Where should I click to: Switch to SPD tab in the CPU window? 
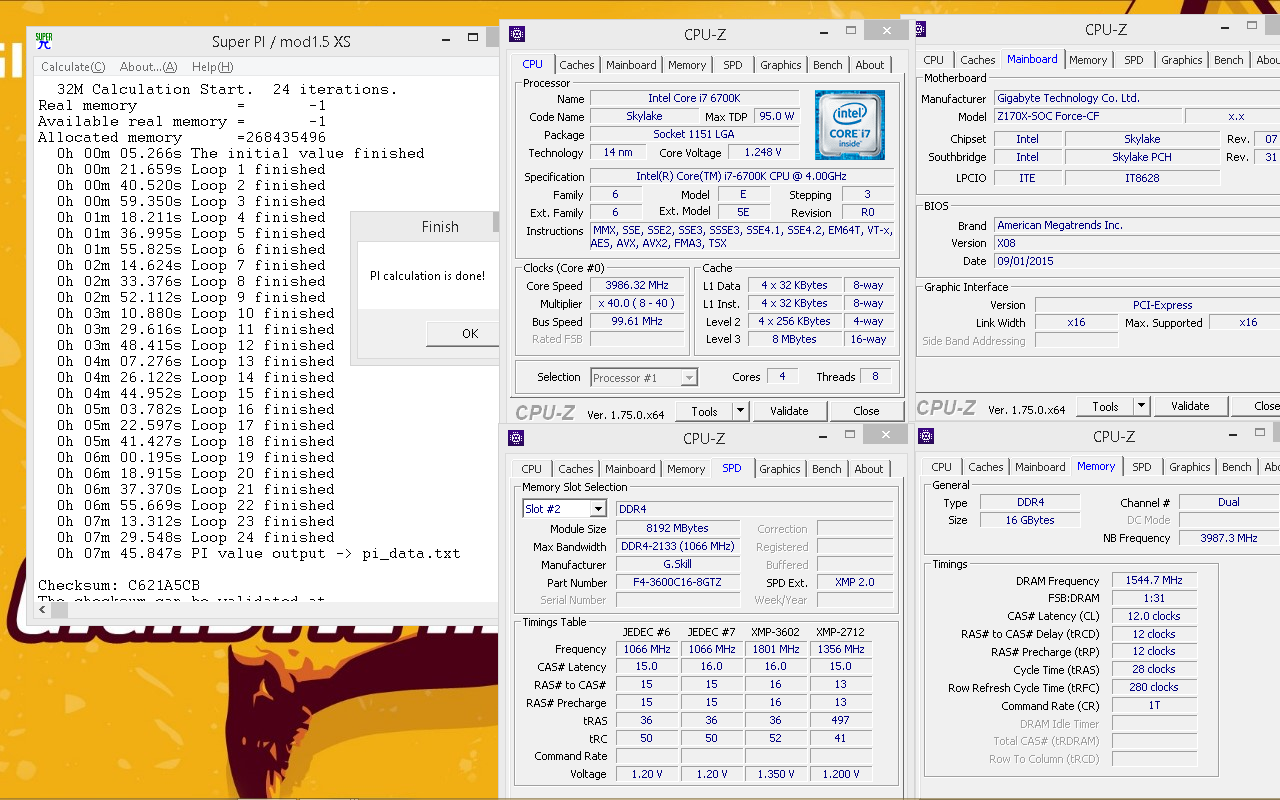coord(733,65)
